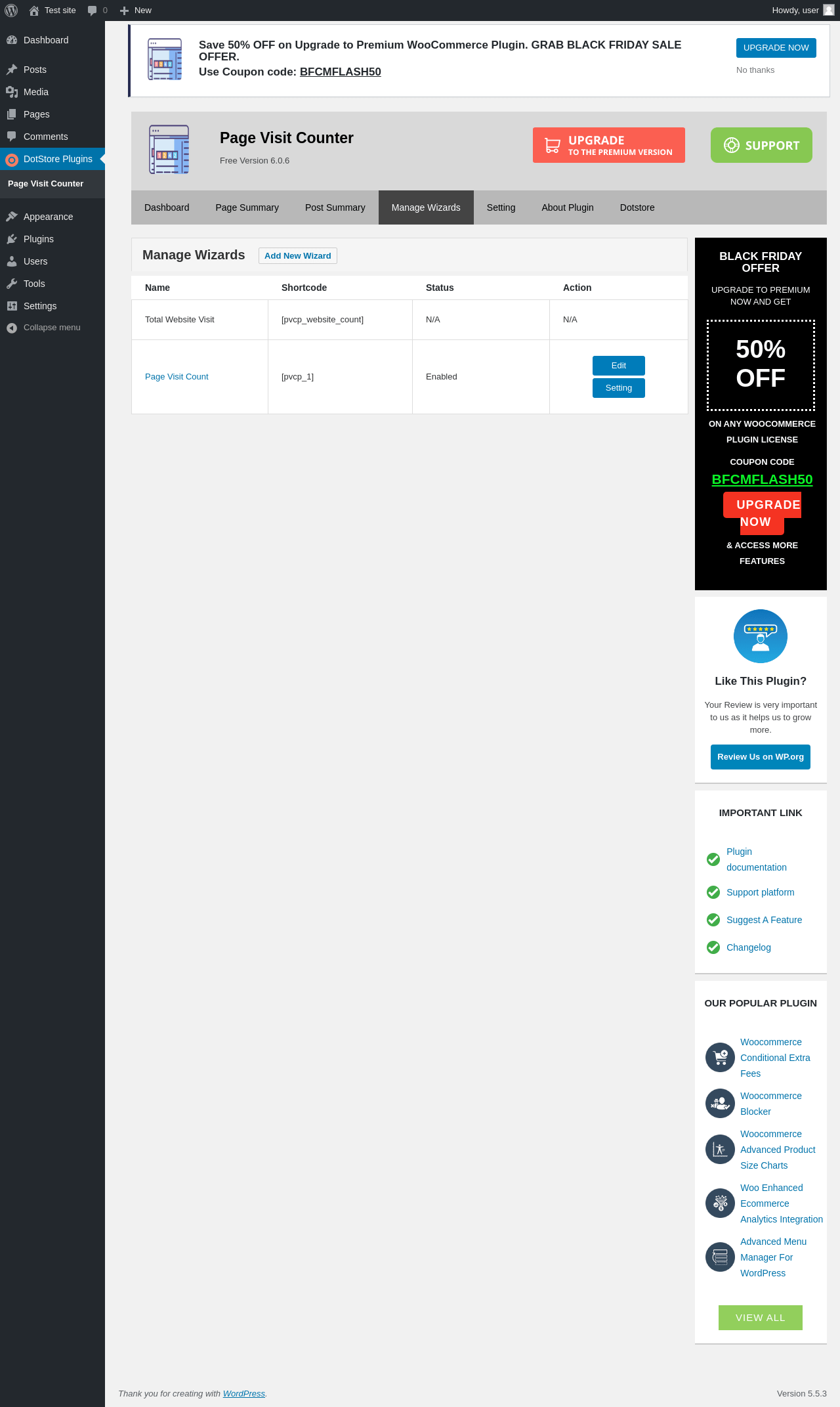Click the Advanced Product Size Charts icon
The height and width of the screenshot is (1407, 840).
720,1150
